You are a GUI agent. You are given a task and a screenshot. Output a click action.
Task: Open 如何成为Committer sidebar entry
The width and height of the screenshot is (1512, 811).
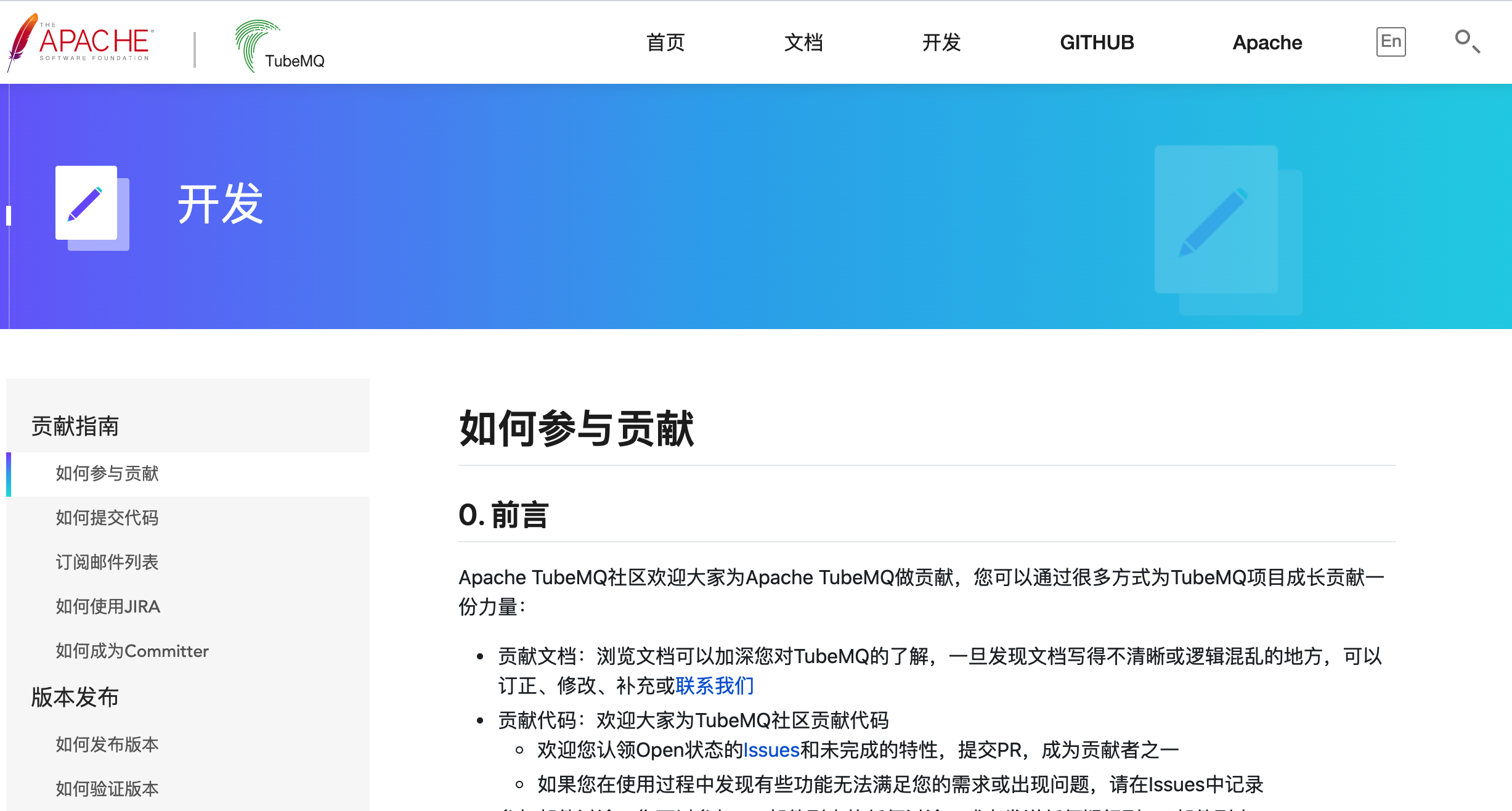pos(132,651)
